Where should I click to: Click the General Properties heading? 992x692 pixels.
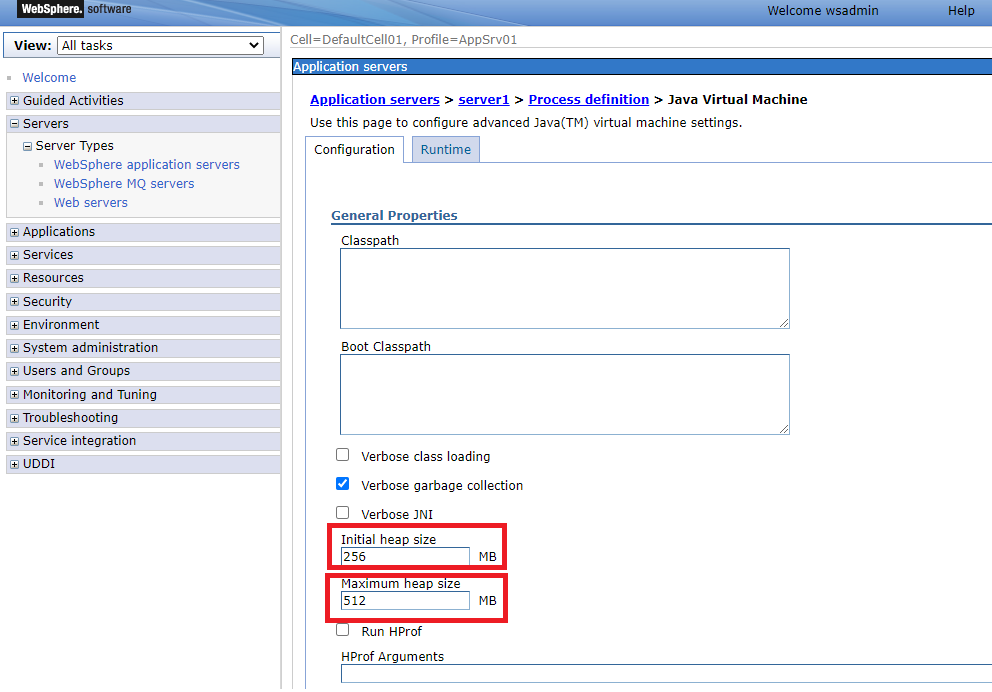click(394, 215)
